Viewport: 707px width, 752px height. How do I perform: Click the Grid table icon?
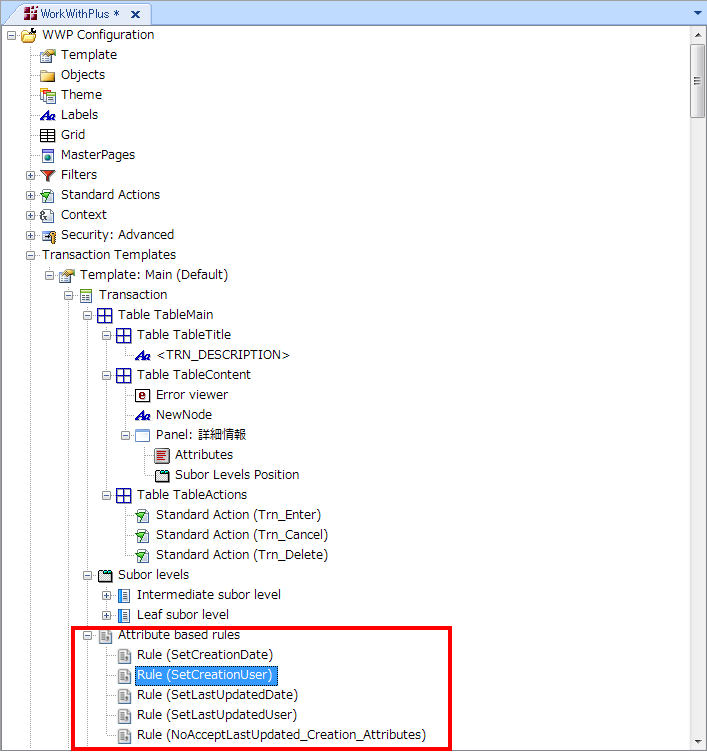[x=47, y=136]
